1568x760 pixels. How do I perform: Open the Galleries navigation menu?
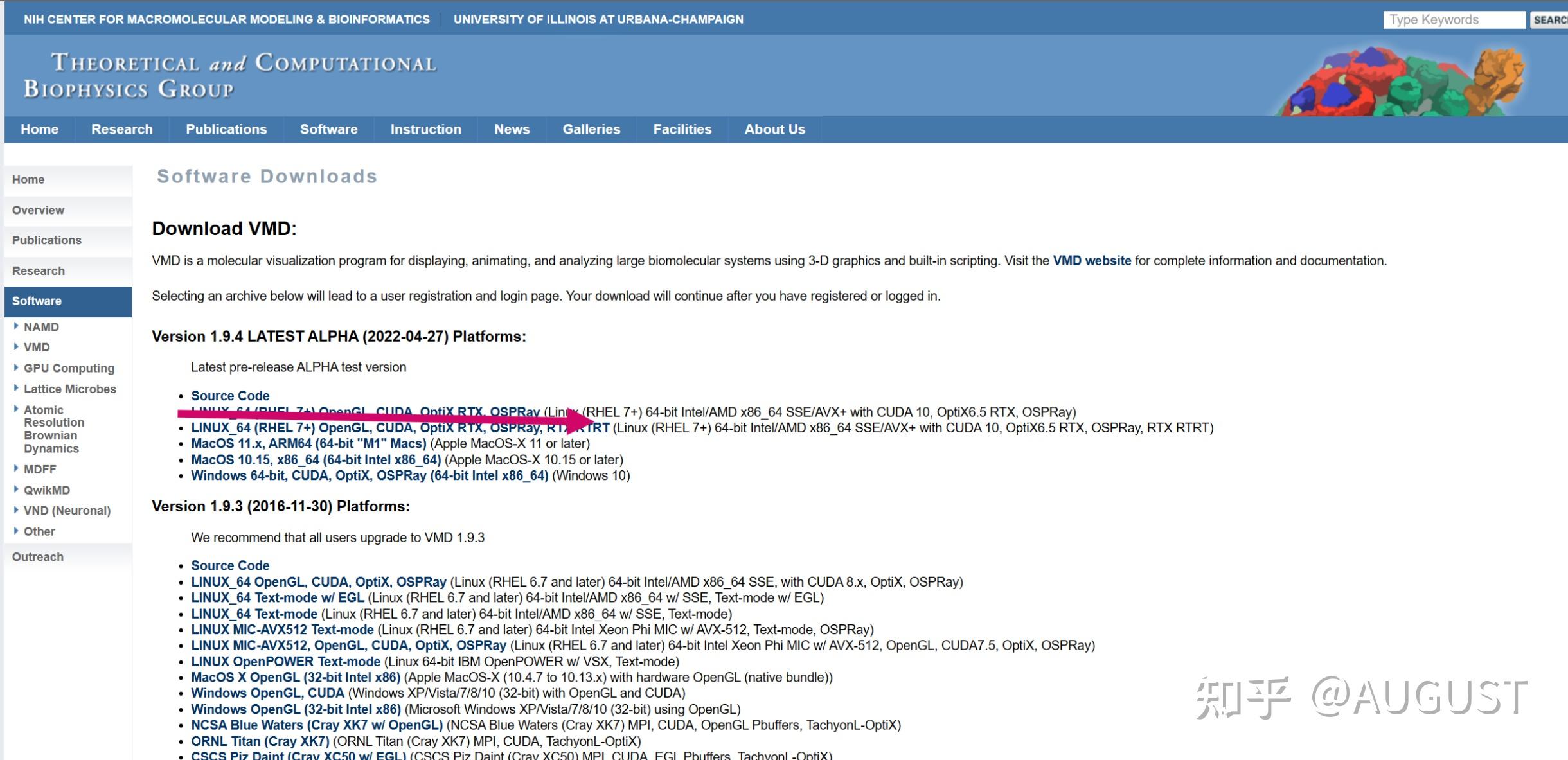point(591,129)
